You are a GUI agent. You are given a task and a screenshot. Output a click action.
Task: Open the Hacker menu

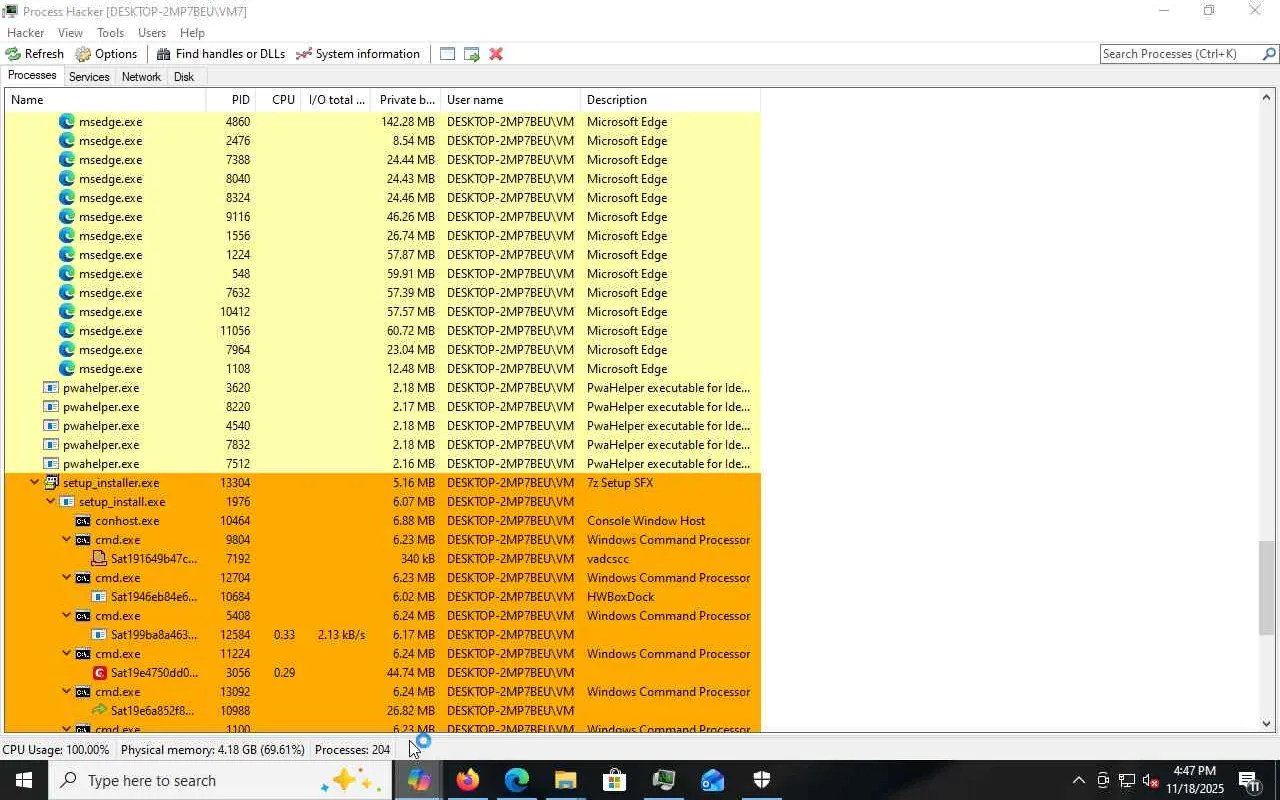point(25,33)
